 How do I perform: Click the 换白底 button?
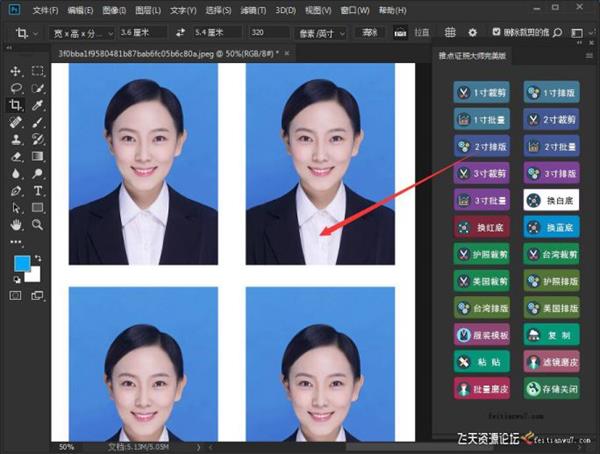pos(549,200)
